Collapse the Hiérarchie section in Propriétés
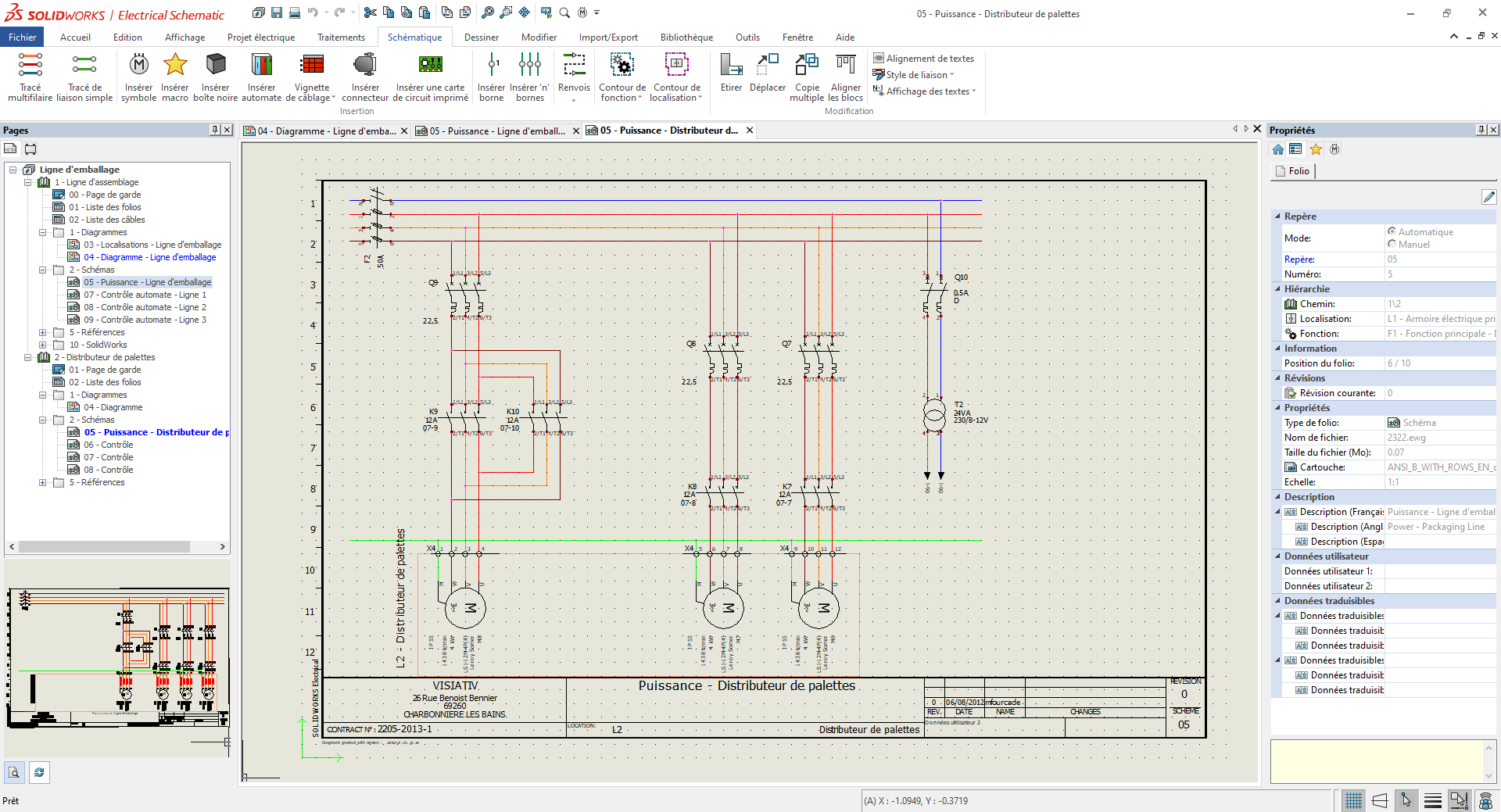This screenshot has width=1501, height=812. (1278, 289)
